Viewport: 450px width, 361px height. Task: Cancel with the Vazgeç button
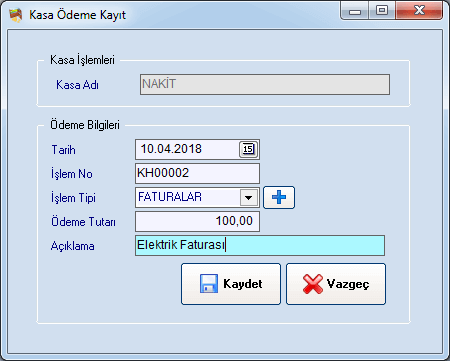pyautogui.click(x=336, y=284)
